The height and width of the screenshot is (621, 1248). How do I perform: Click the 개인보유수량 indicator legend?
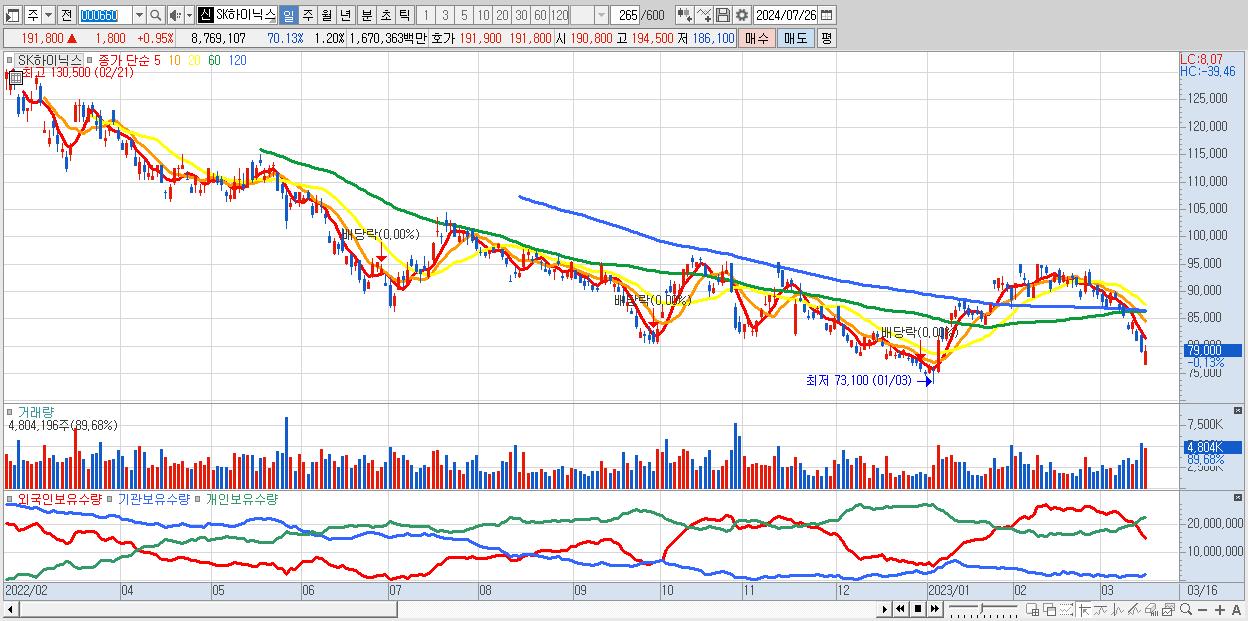click(241, 498)
